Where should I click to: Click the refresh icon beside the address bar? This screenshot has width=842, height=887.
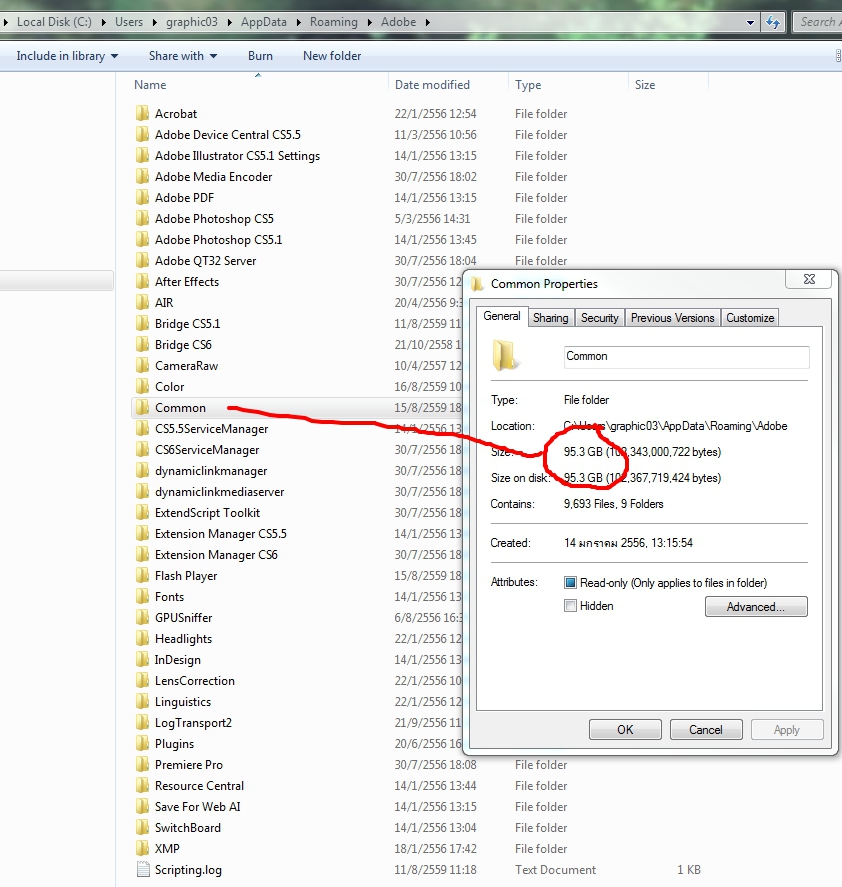(x=772, y=22)
